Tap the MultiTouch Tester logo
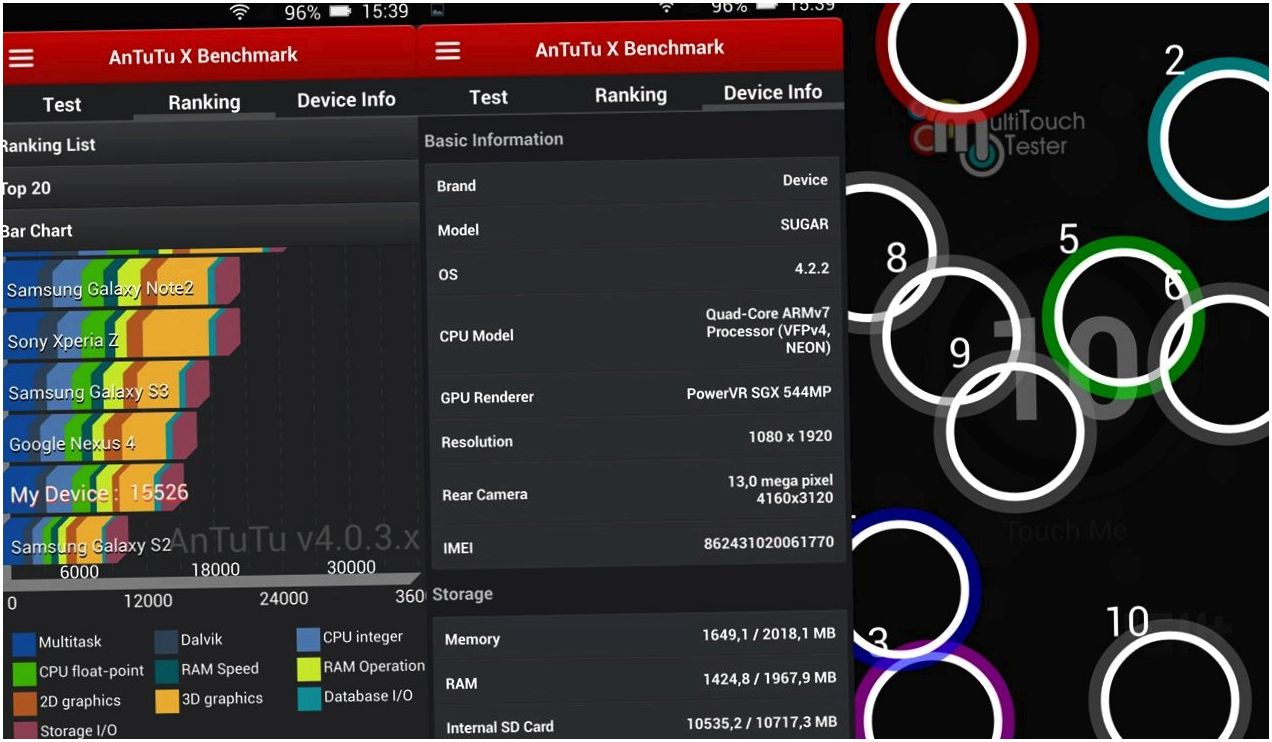 tap(996, 137)
